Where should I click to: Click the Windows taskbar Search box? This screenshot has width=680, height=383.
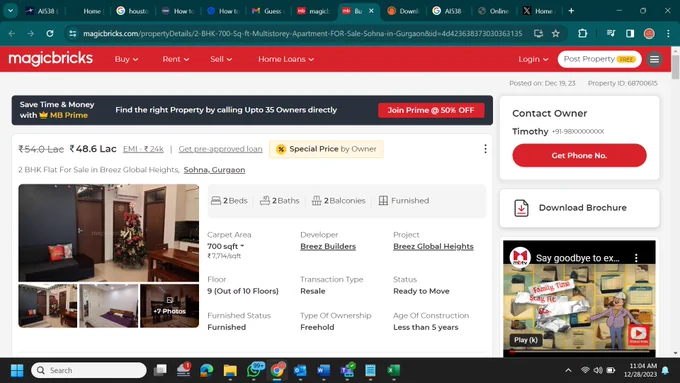pos(89,370)
